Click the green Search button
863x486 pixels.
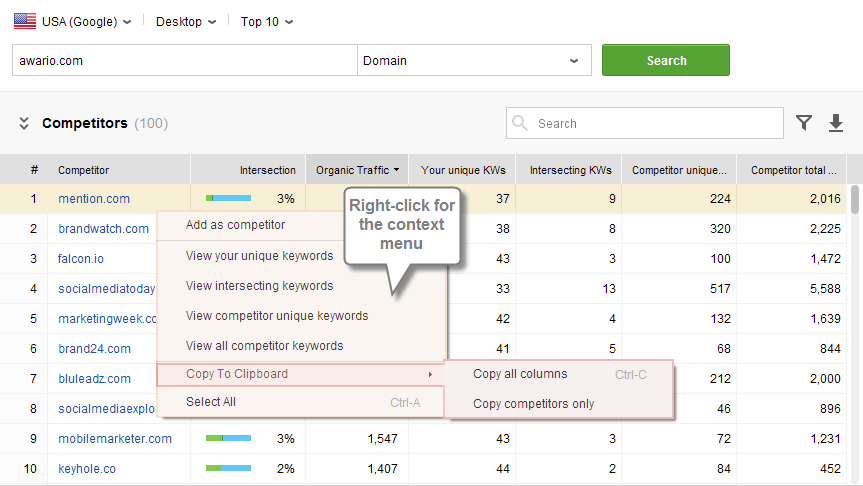pyautogui.click(x=665, y=60)
